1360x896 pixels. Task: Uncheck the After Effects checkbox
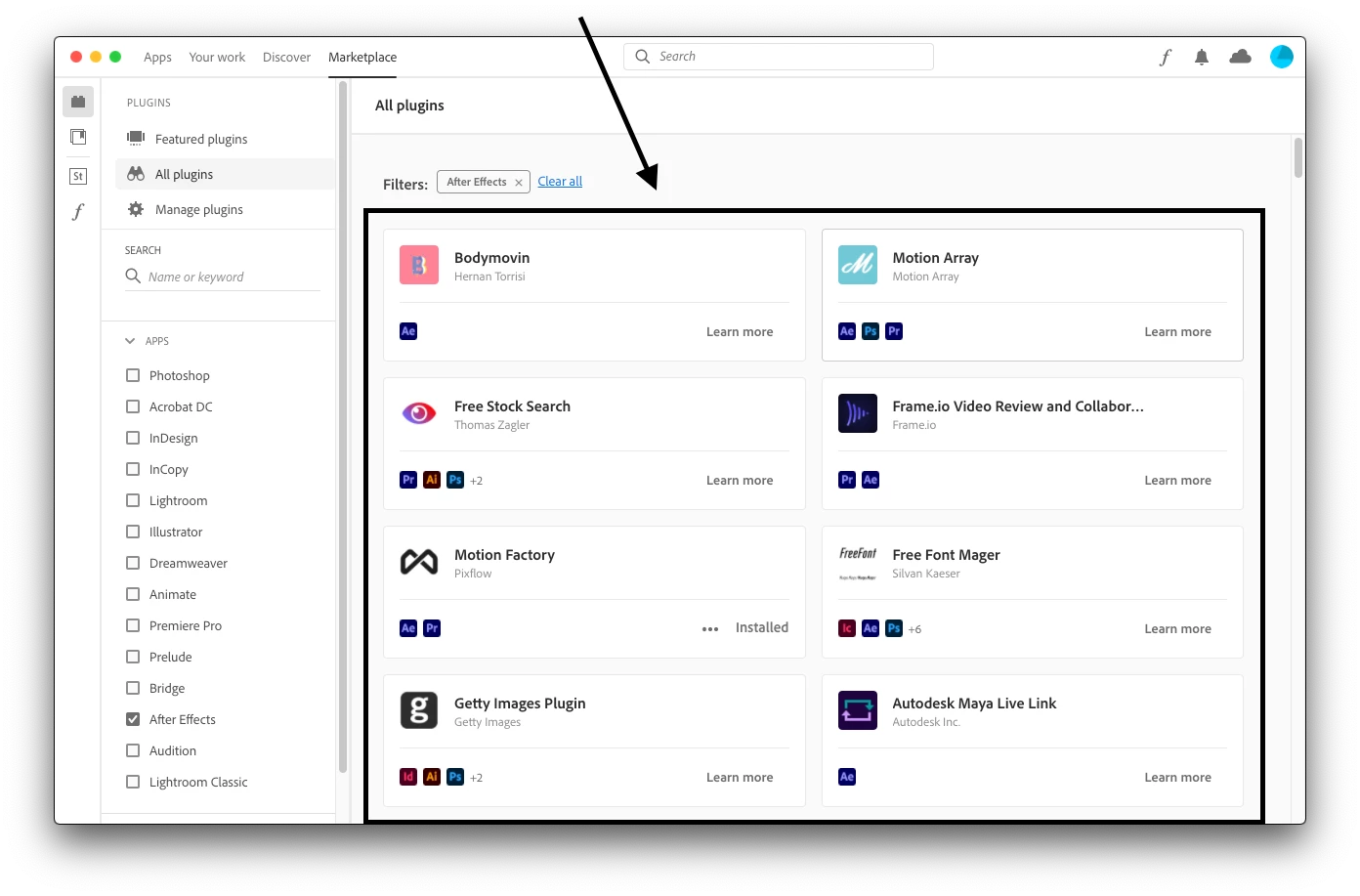point(133,719)
